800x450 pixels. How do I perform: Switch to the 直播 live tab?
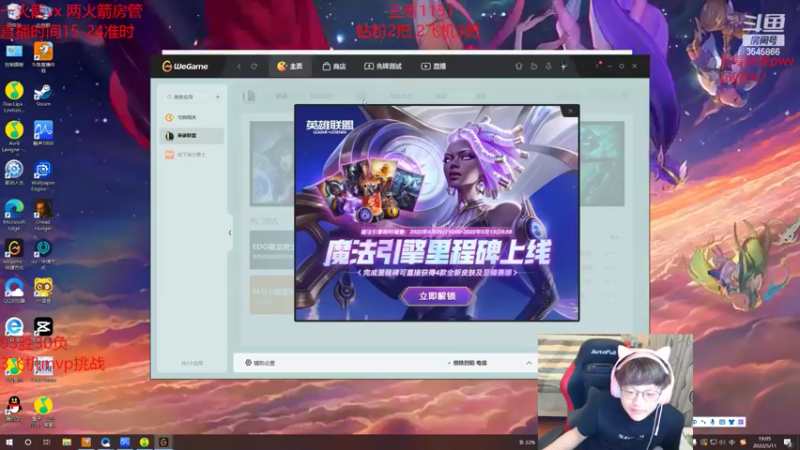[x=433, y=66]
